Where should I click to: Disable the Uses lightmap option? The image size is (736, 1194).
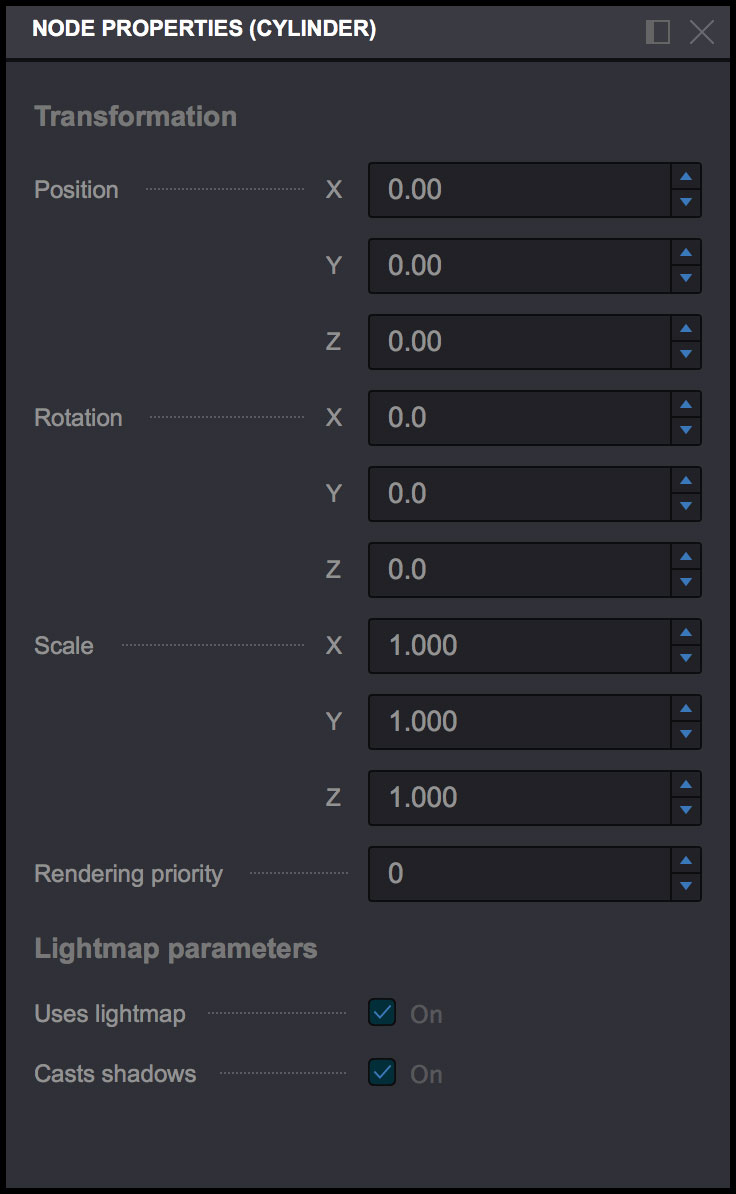[x=381, y=1013]
